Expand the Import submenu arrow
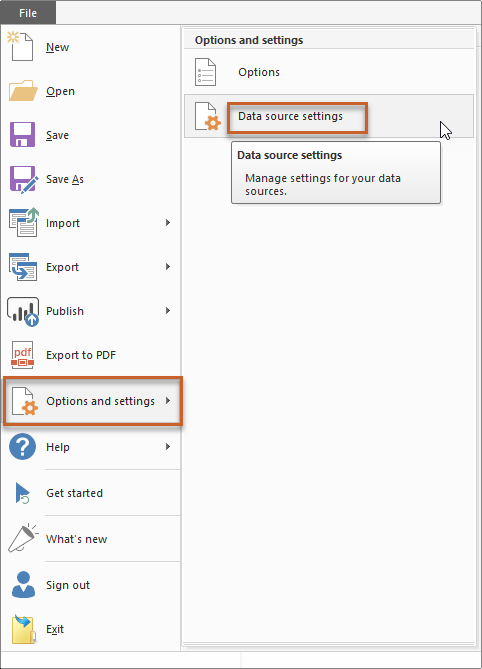Screen dimensions: 482x669 [168, 222]
